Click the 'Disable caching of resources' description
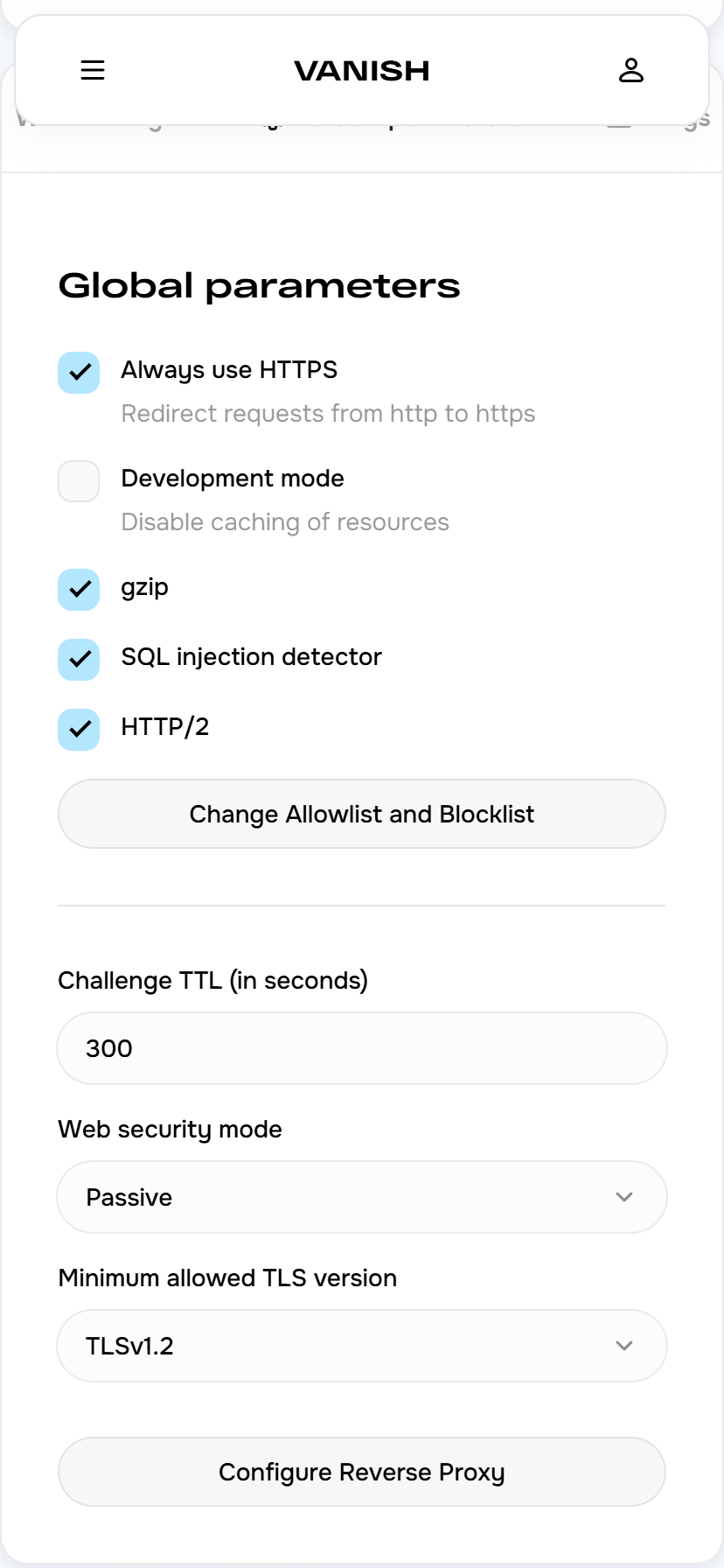Image resolution: width=724 pixels, height=1568 pixels. (285, 522)
